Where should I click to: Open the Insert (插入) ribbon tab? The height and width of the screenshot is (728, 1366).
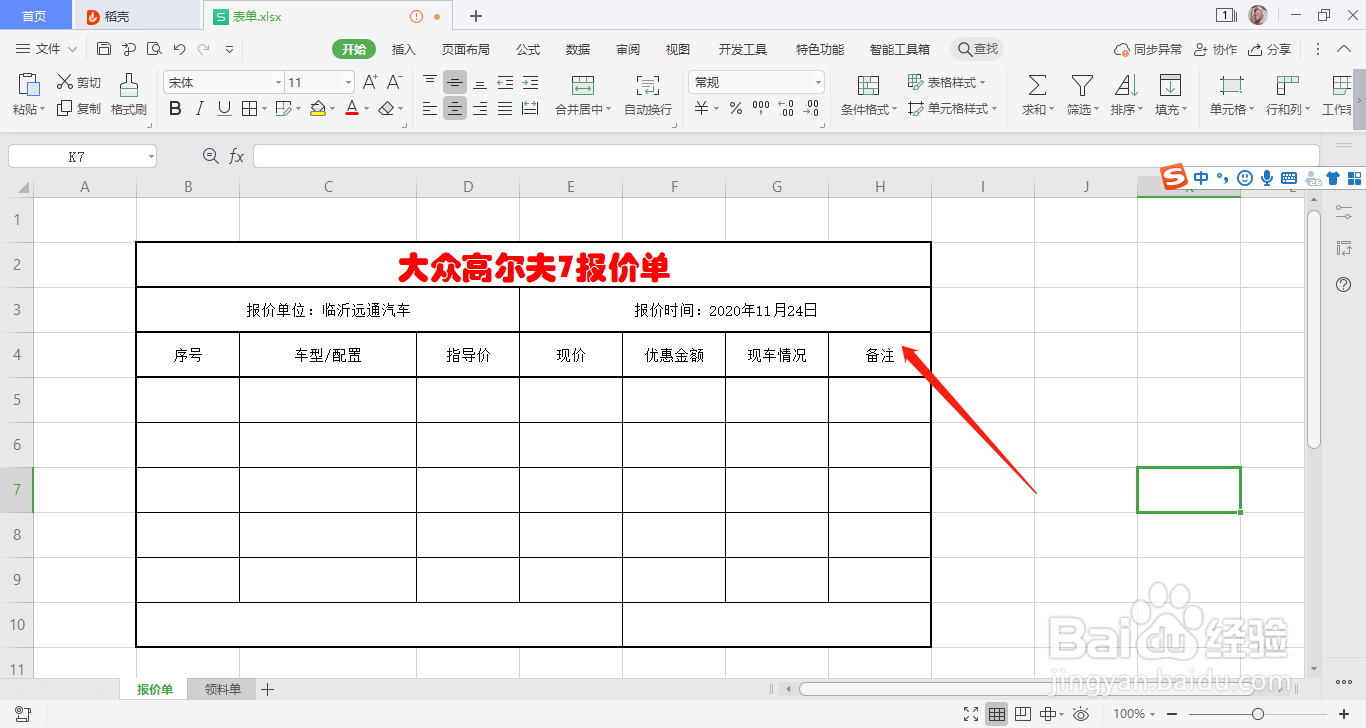coord(404,49)
